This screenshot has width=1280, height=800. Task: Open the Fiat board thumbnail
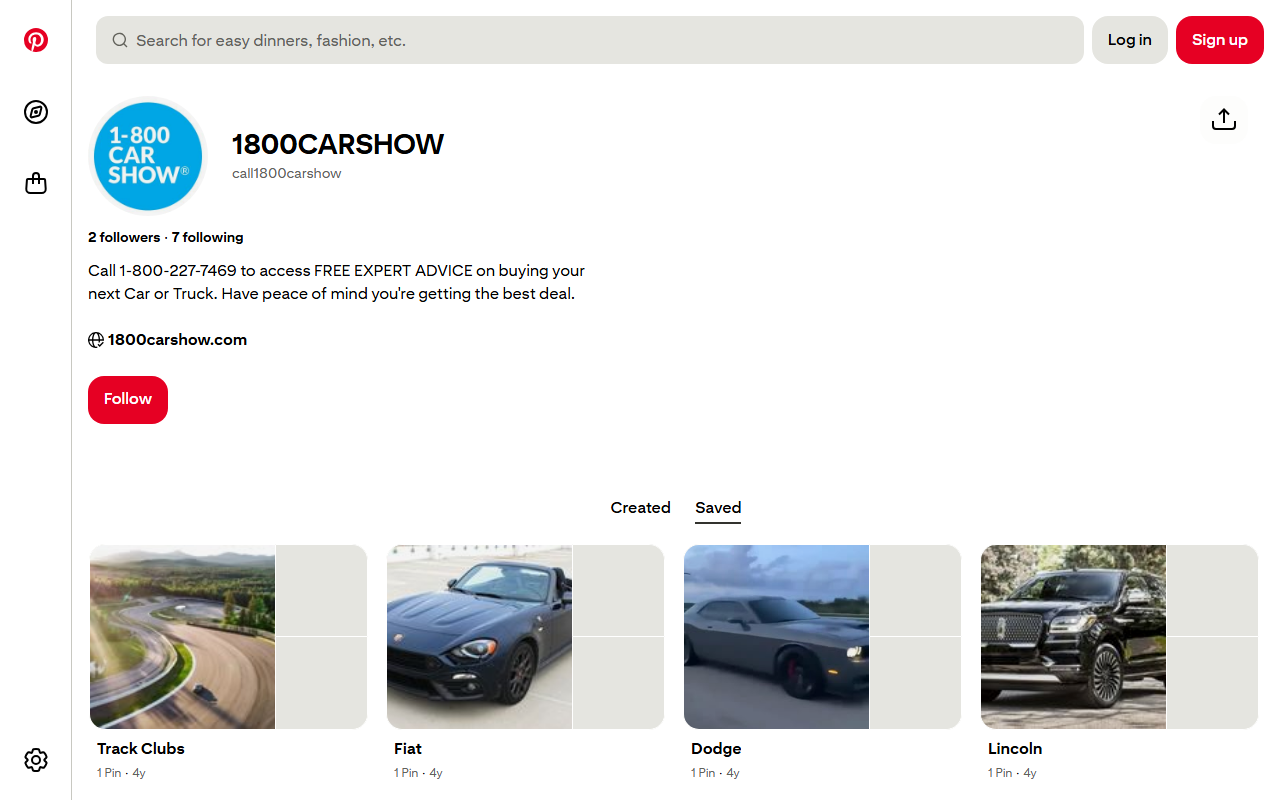pos(525,637)
